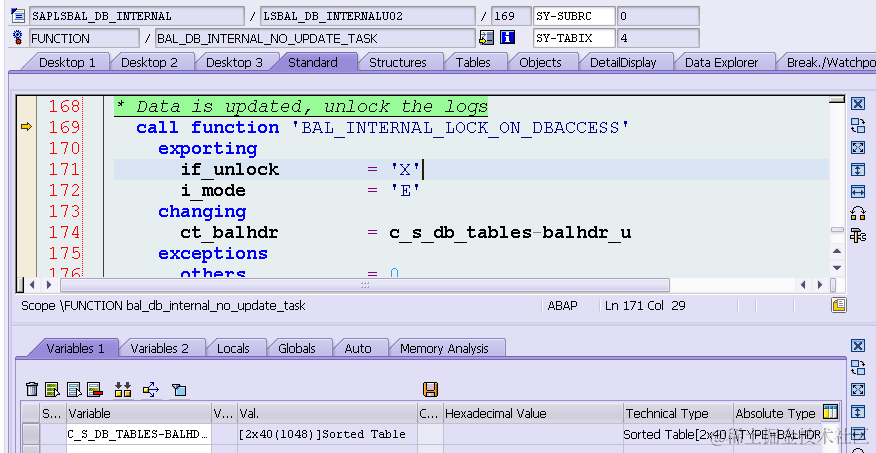Screen dimensions: 876x453
Task: Click the navigate-to-source icon beside function name
Action: coord(487,37)
